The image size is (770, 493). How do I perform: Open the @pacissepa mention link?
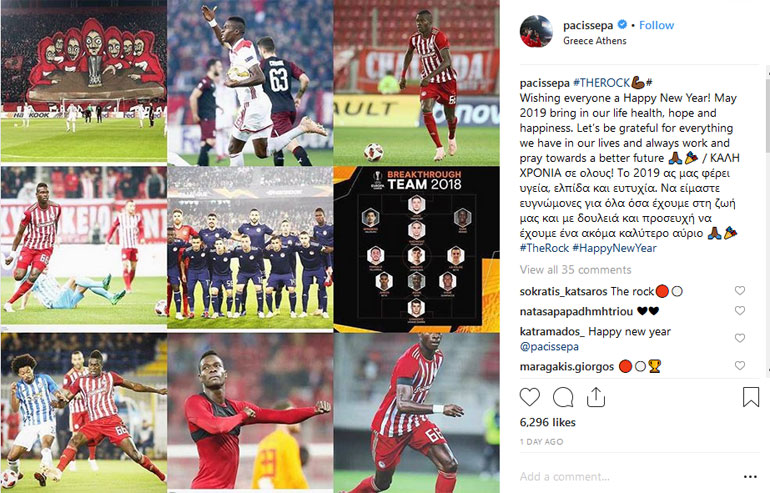click(549, 347)
